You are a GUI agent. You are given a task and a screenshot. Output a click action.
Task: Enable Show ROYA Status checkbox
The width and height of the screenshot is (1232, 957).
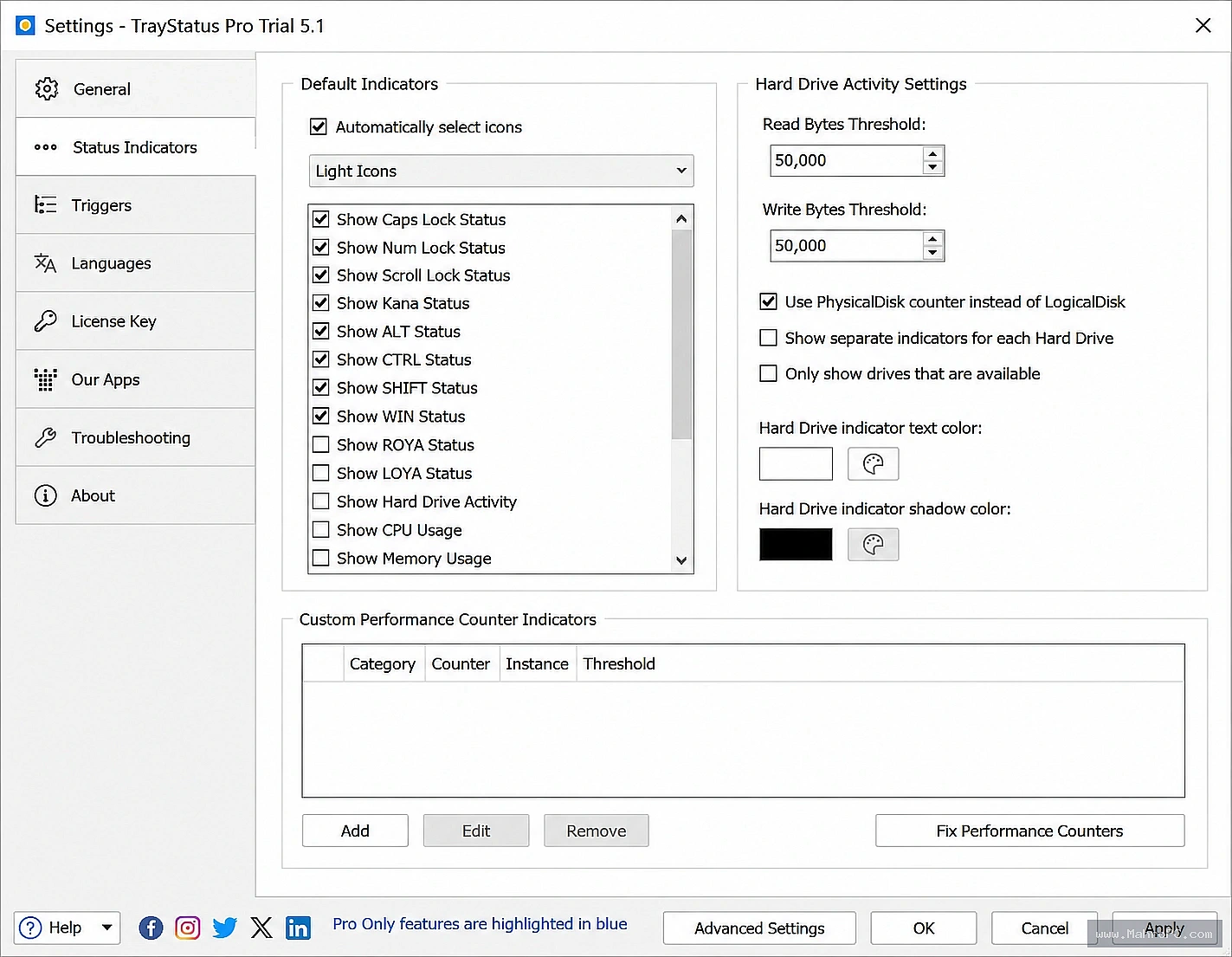tap(321, 445)
